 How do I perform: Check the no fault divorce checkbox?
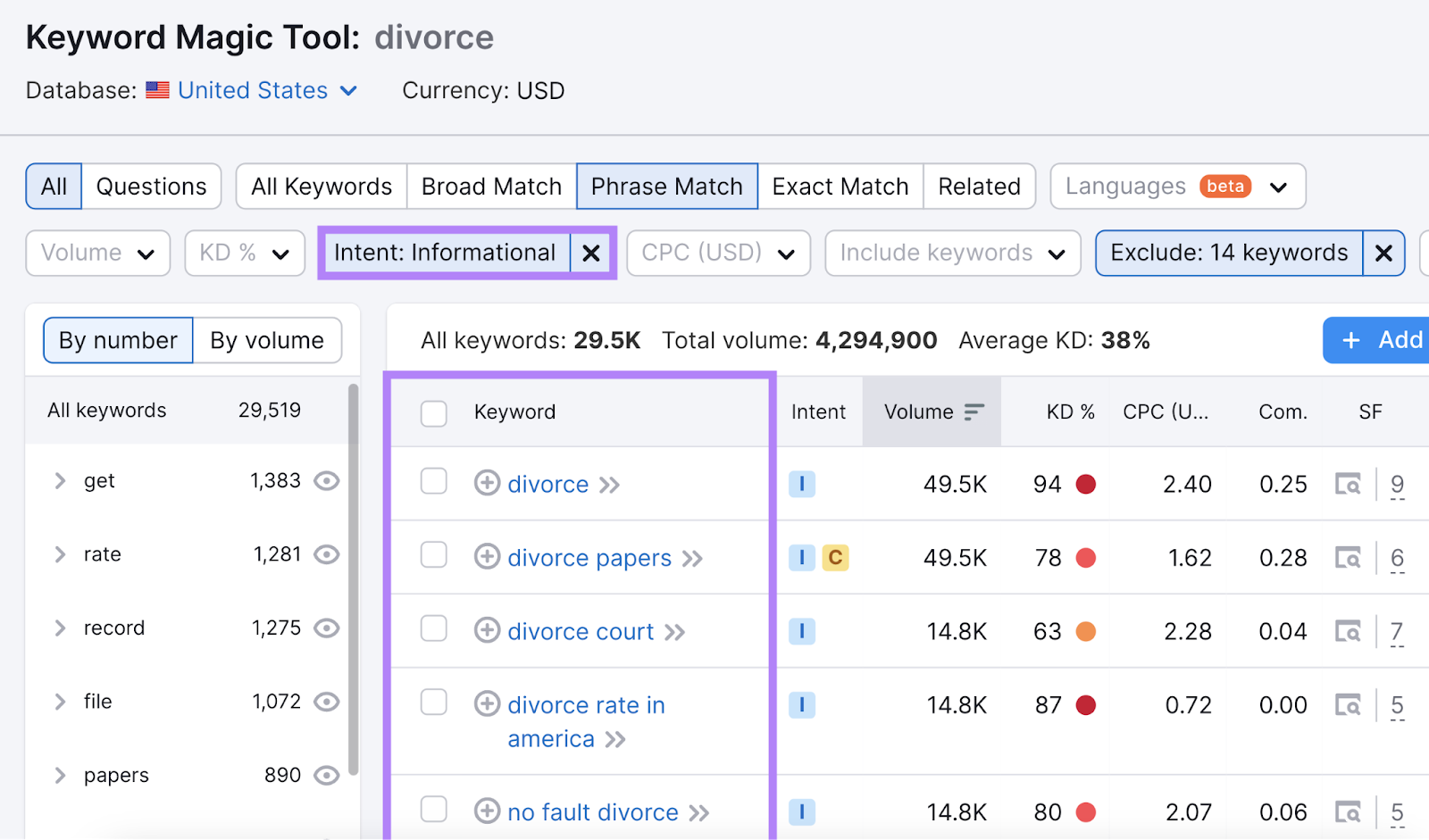[434, 809]
